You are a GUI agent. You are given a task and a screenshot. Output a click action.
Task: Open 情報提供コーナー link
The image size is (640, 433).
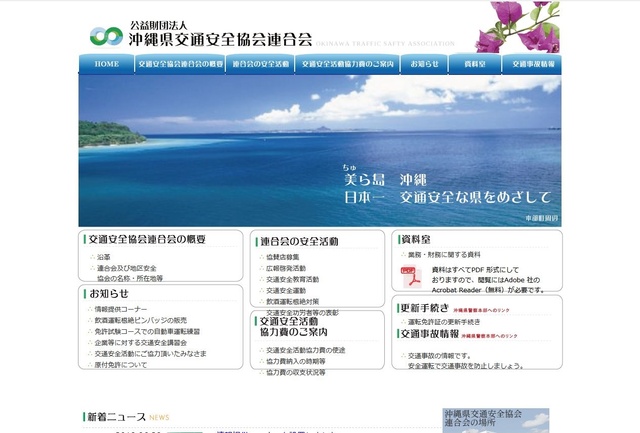(121, 309)
